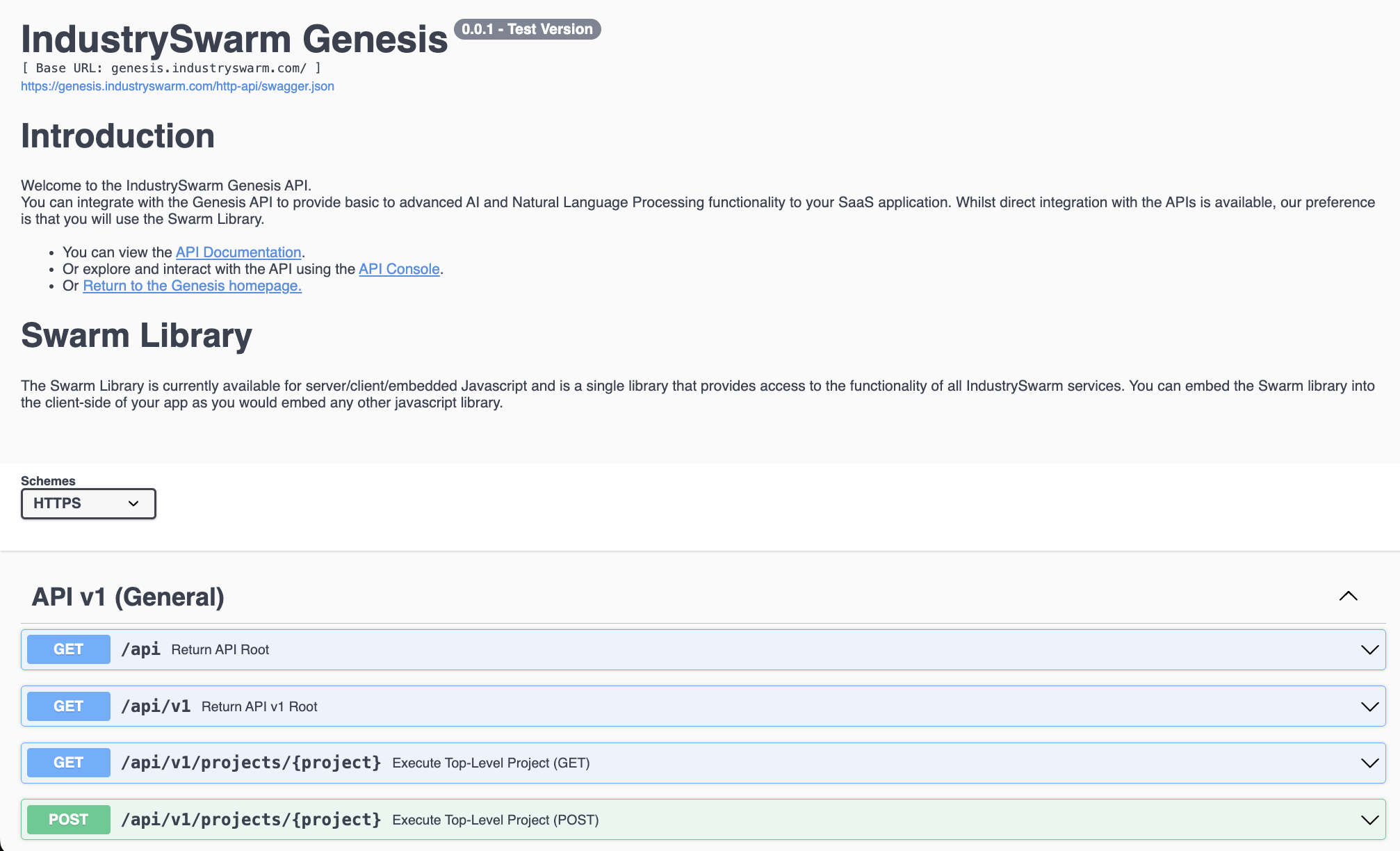Click the POST badge for /api/v1/projects/{project}
Viewport: 1400px width, 851px height.
point(68,820)
